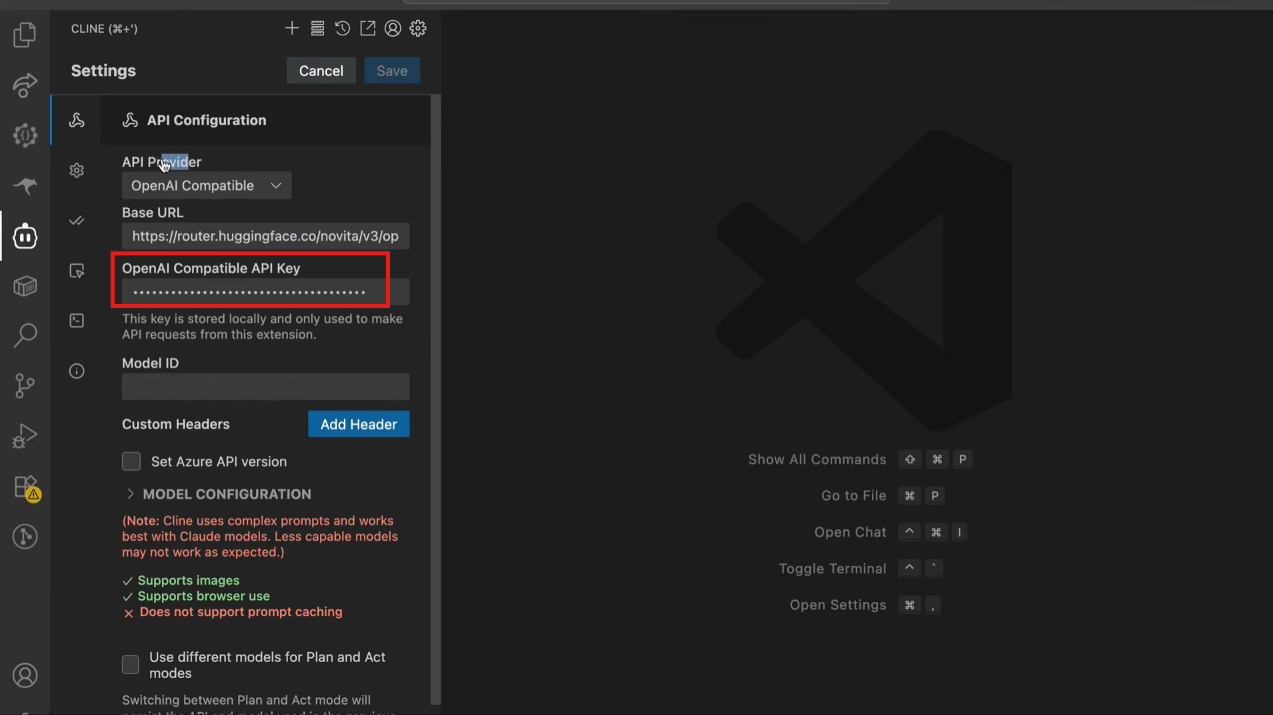
Task: Click the 'Supports images' text
Action: (189, 580)
